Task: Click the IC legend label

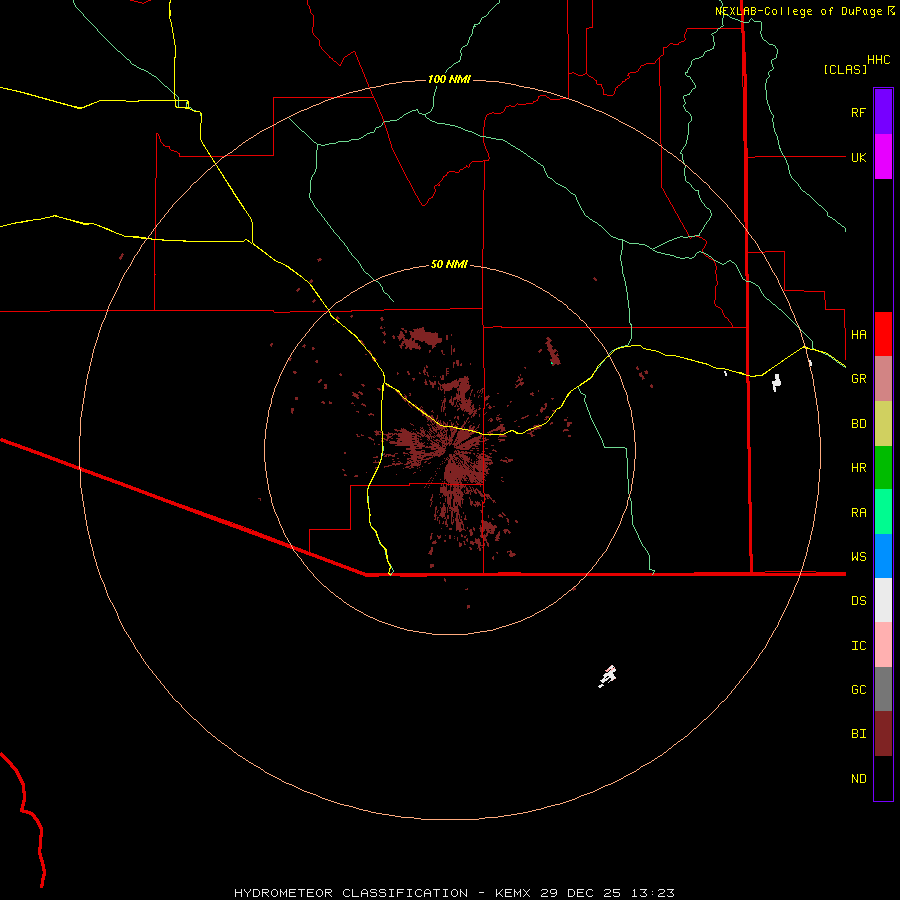Action: (858, 646)
